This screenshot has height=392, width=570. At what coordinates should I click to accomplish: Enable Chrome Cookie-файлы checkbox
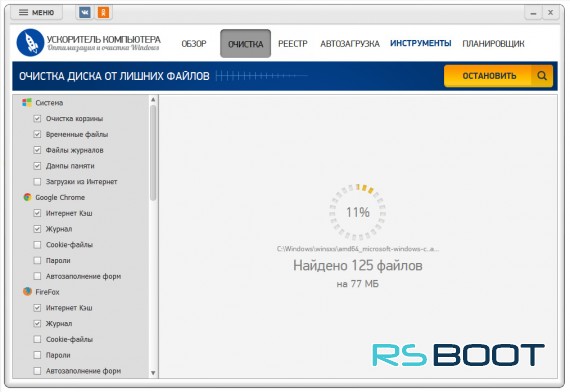[37, 244]
